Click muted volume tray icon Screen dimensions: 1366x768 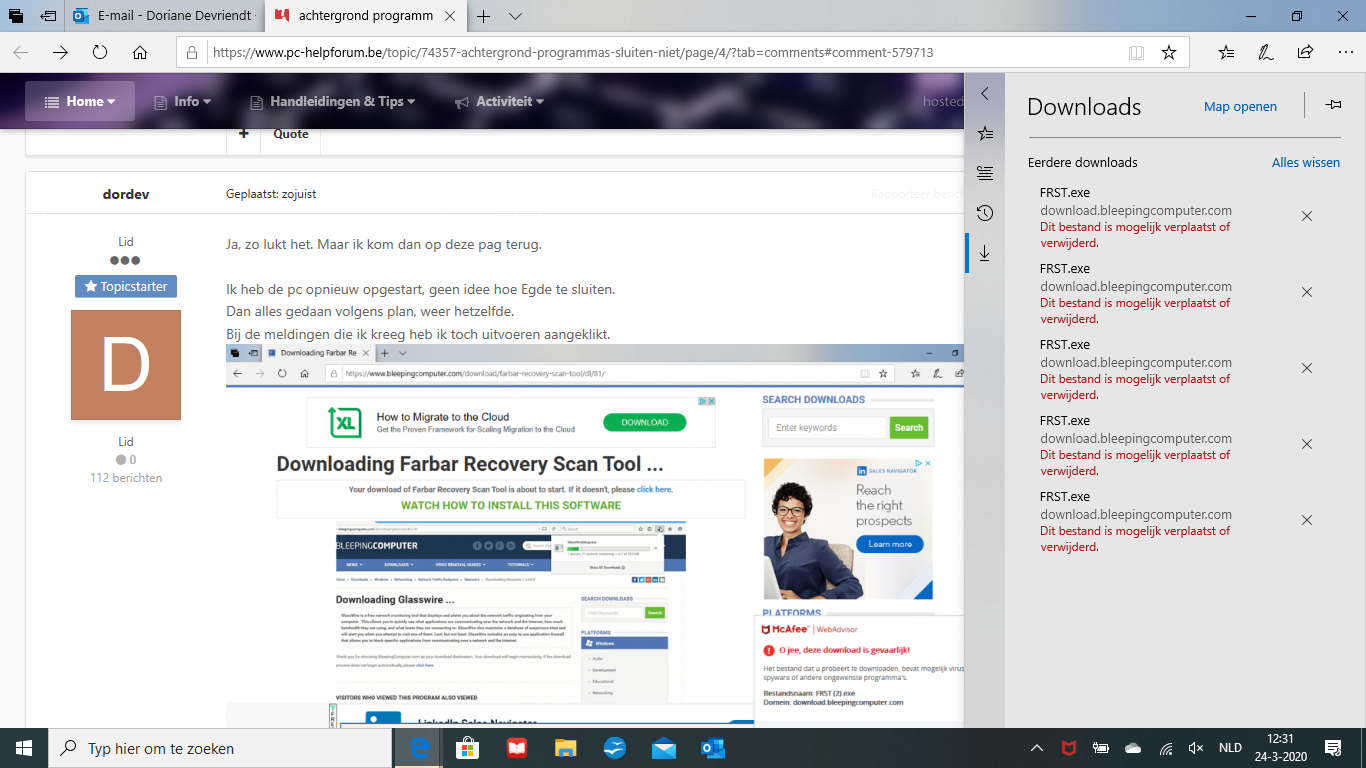1195,748
